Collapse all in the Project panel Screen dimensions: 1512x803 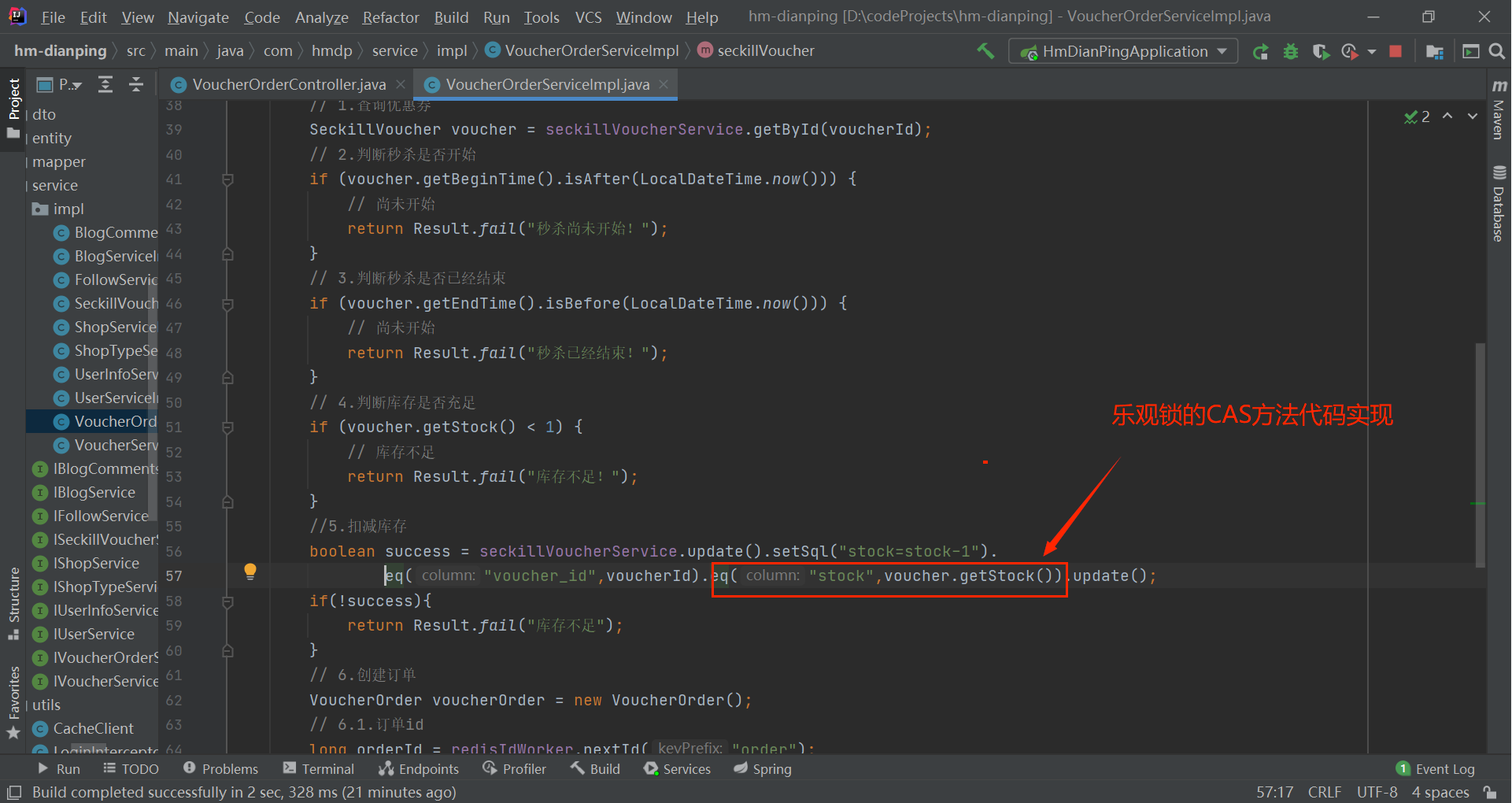[x=136, y=84]
